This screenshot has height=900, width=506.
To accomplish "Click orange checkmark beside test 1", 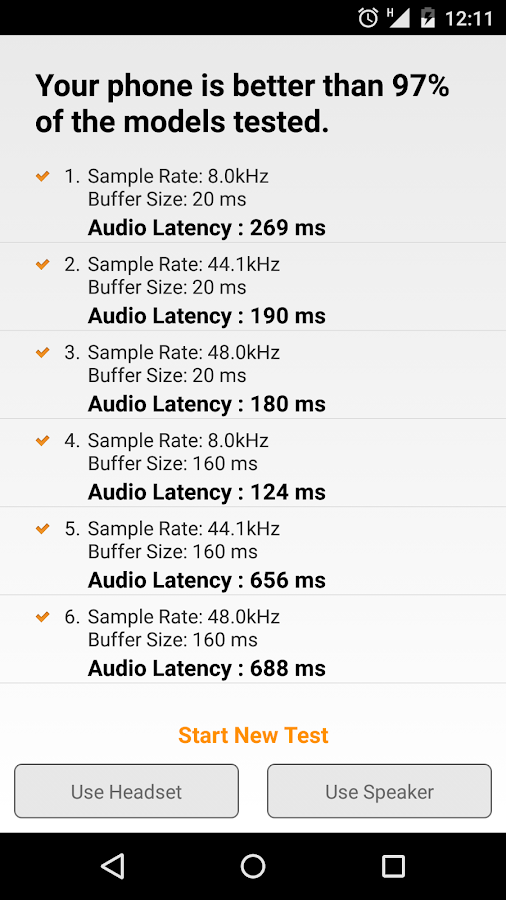I will pyautogui.click(x=42, y=176).
